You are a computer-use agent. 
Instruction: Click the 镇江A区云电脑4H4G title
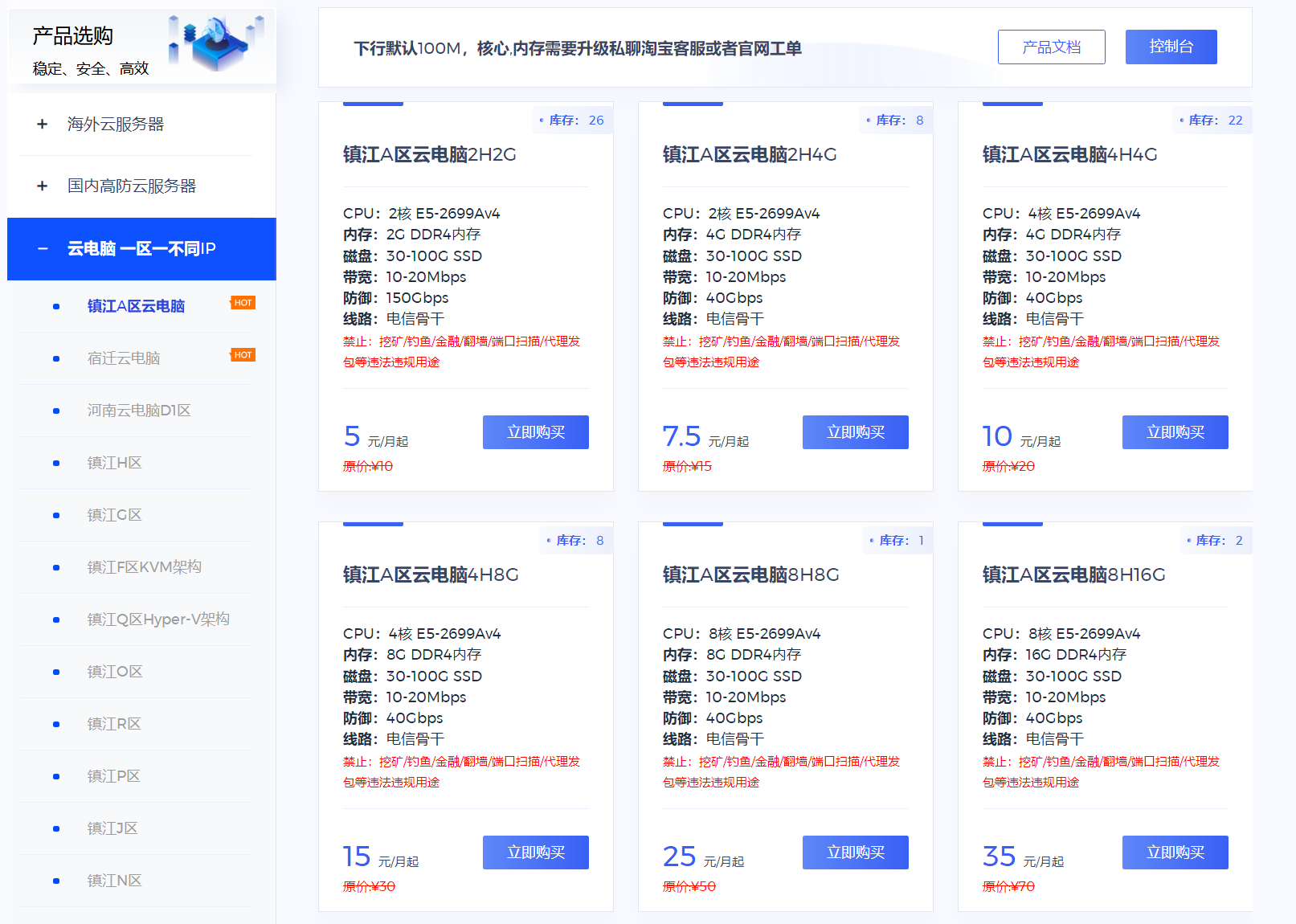tap(1070, 154)
